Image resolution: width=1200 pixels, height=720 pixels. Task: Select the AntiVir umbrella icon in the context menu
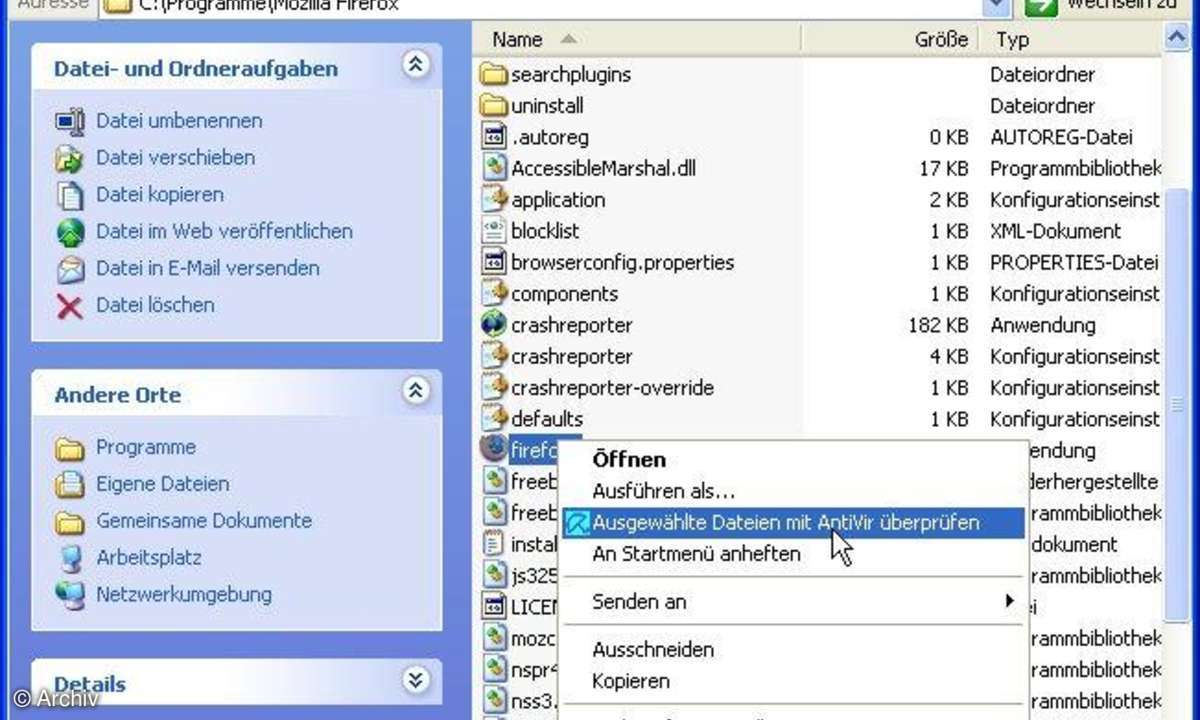click(578, 522)
